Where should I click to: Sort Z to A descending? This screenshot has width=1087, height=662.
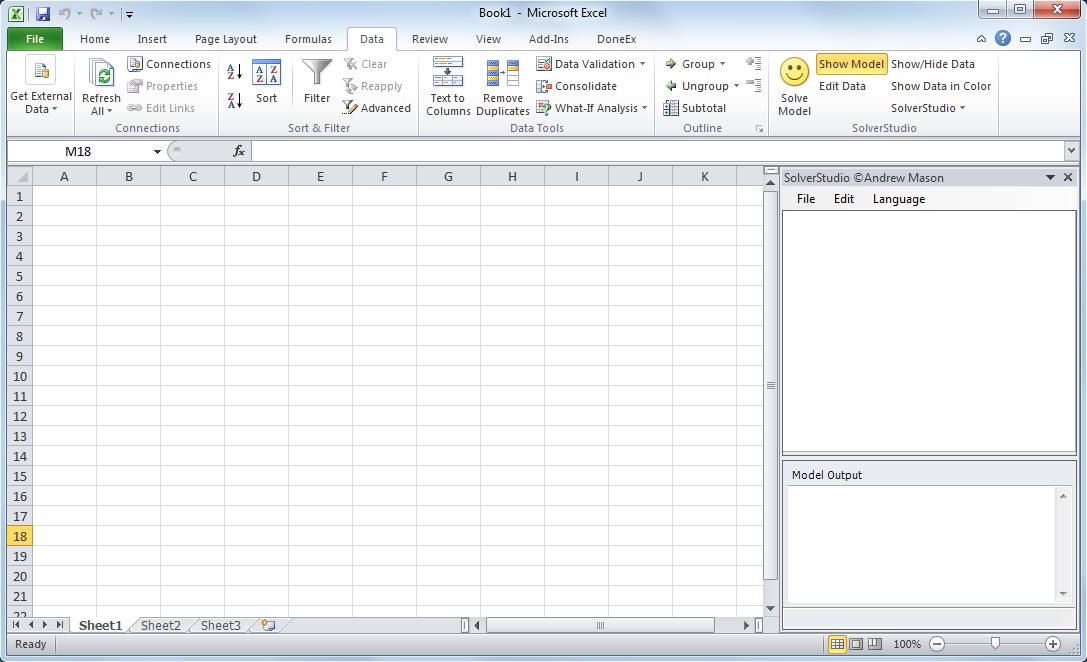235,100
